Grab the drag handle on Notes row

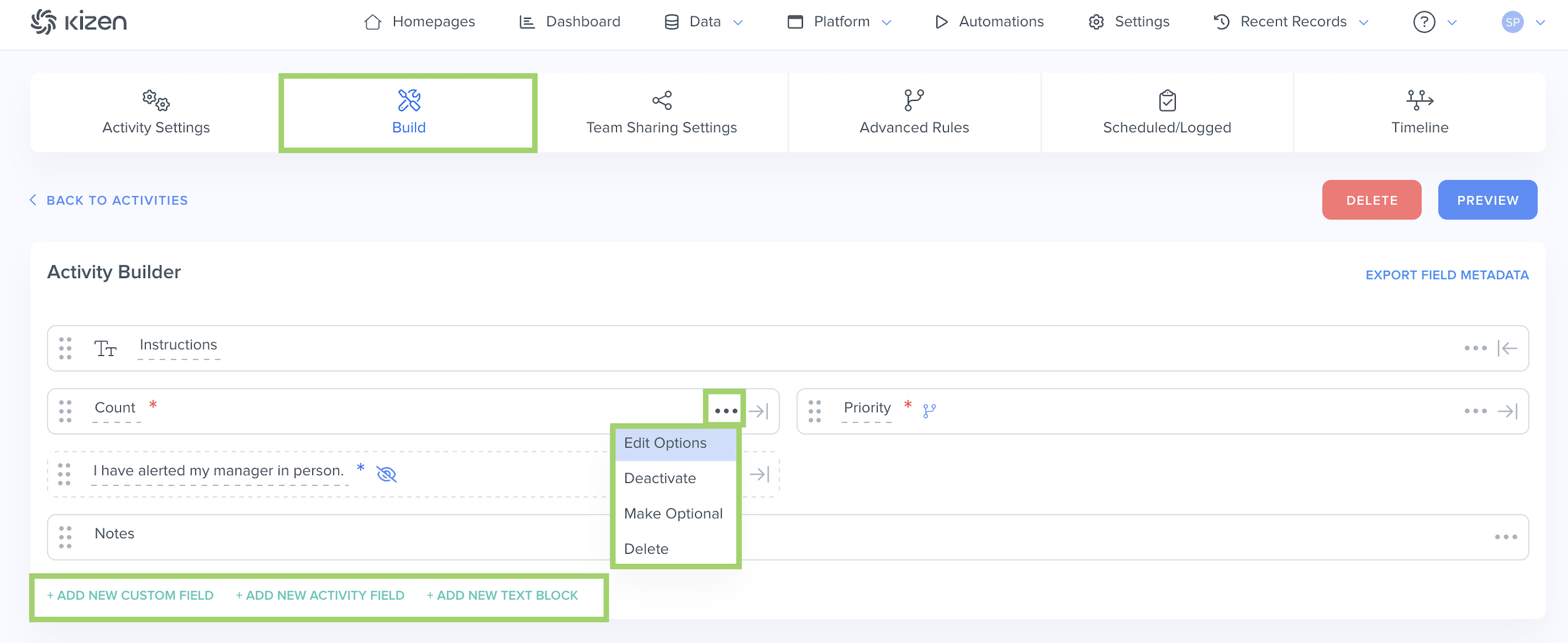coord(65,536)
